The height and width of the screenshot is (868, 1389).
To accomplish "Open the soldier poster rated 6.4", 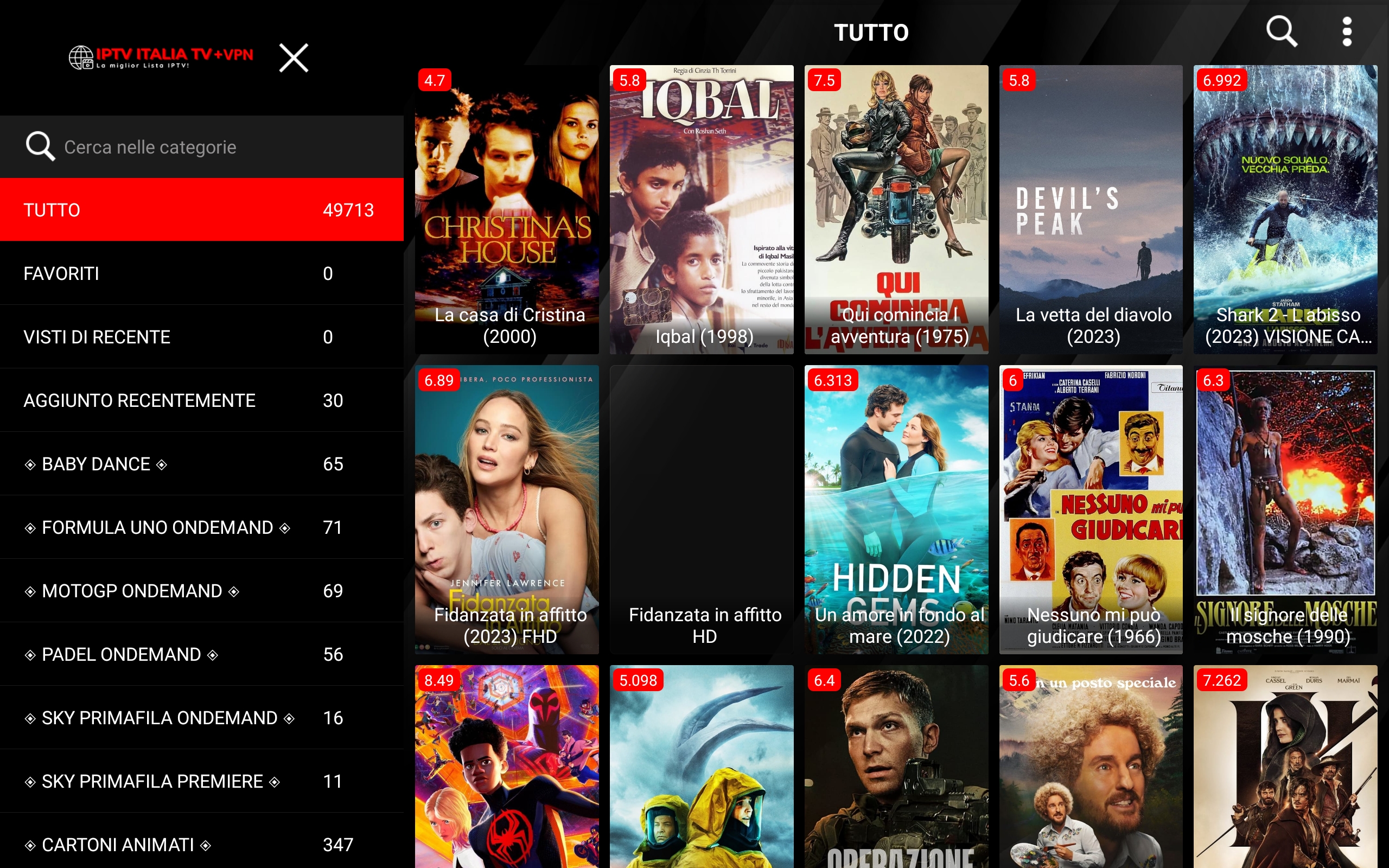I will 896,767.
